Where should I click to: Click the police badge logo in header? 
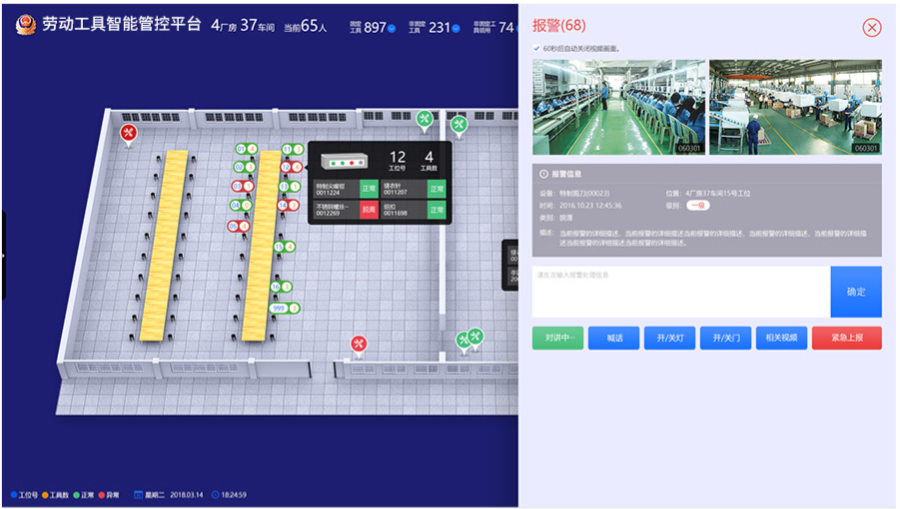(x=25, y=25)
